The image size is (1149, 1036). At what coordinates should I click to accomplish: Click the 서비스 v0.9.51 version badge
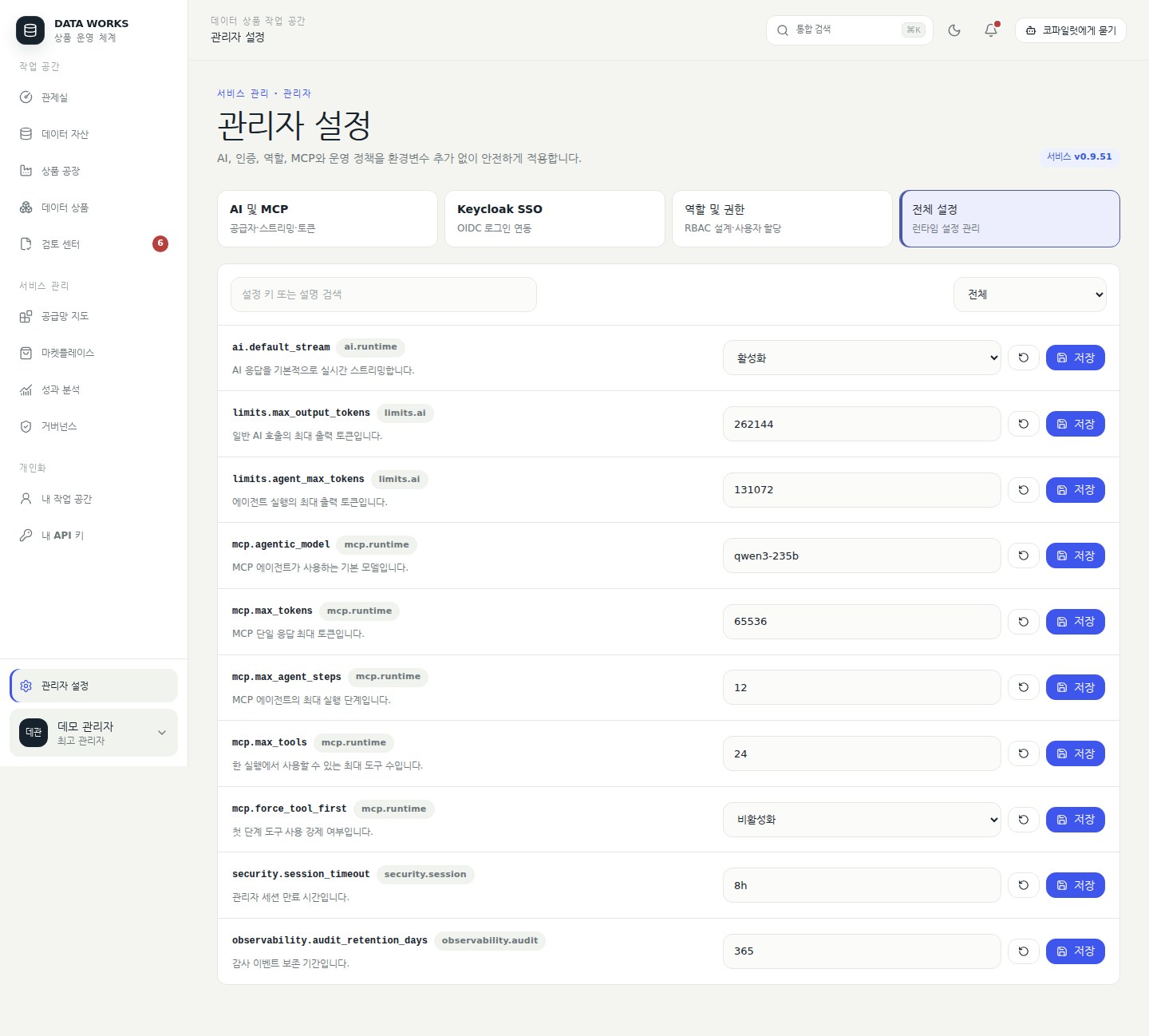[x=1080, y=157]
